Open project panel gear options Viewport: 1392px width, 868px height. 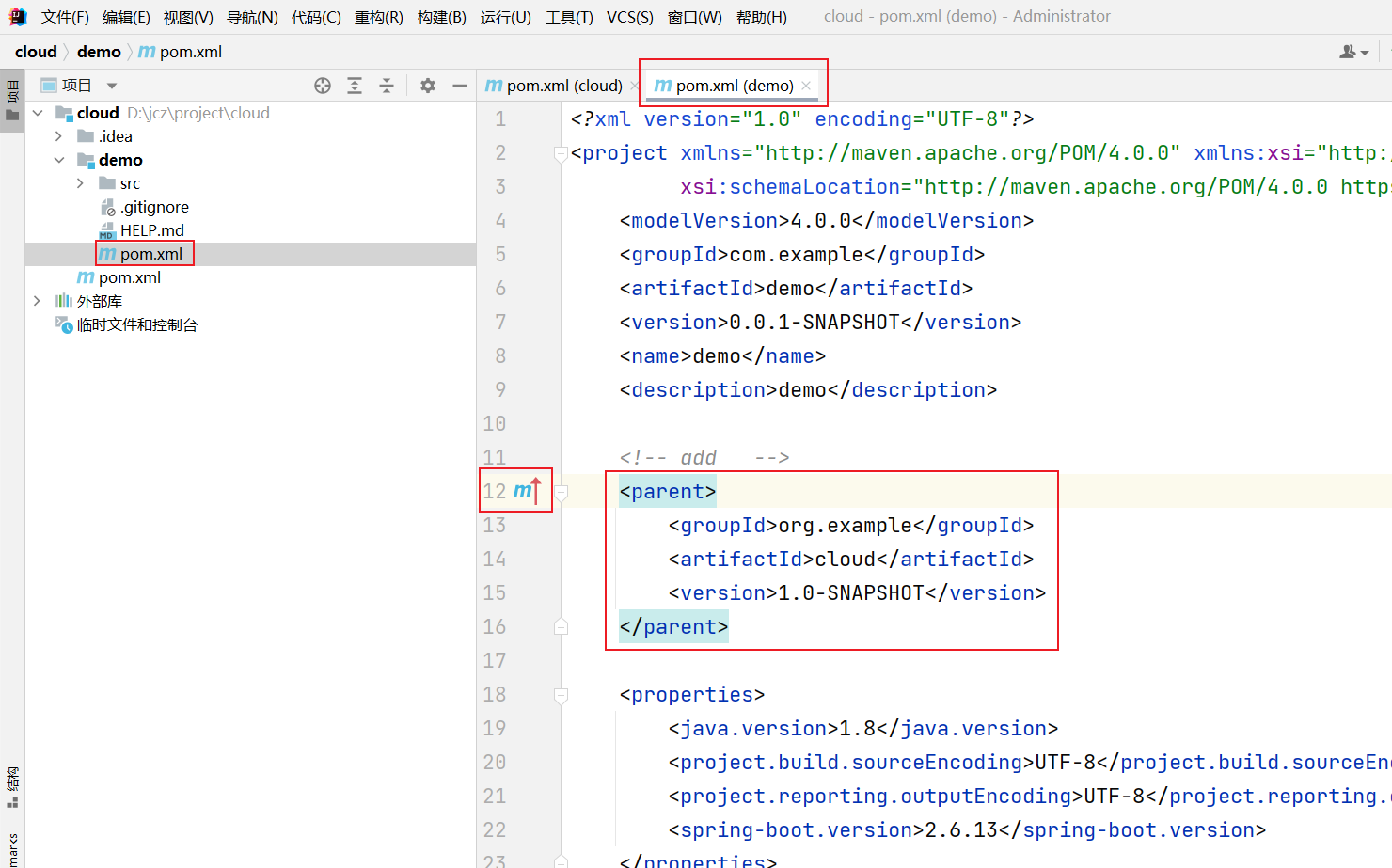point(428,86)
